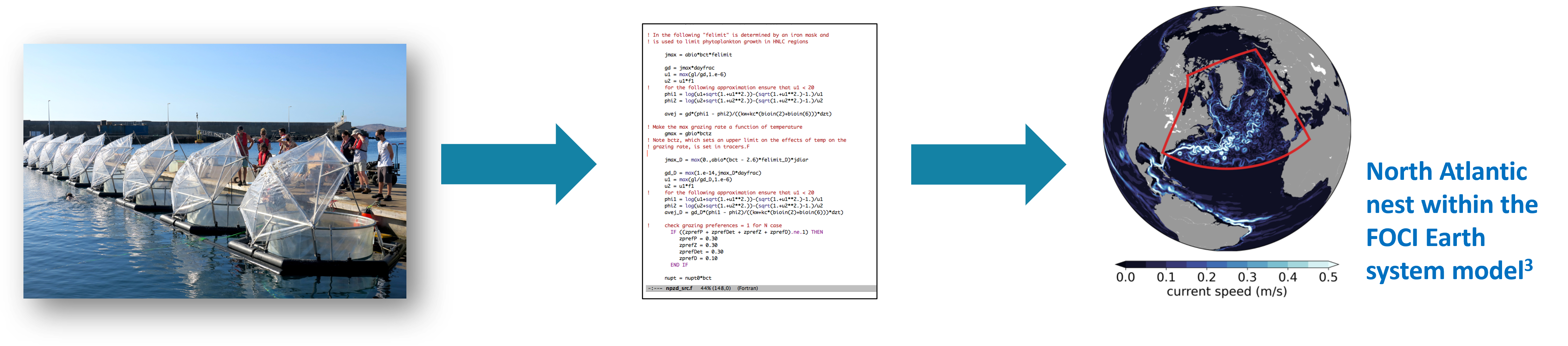Click the '0.2' color bar tick label
The image size is (1568, 346).
[x=1206, y=277]
